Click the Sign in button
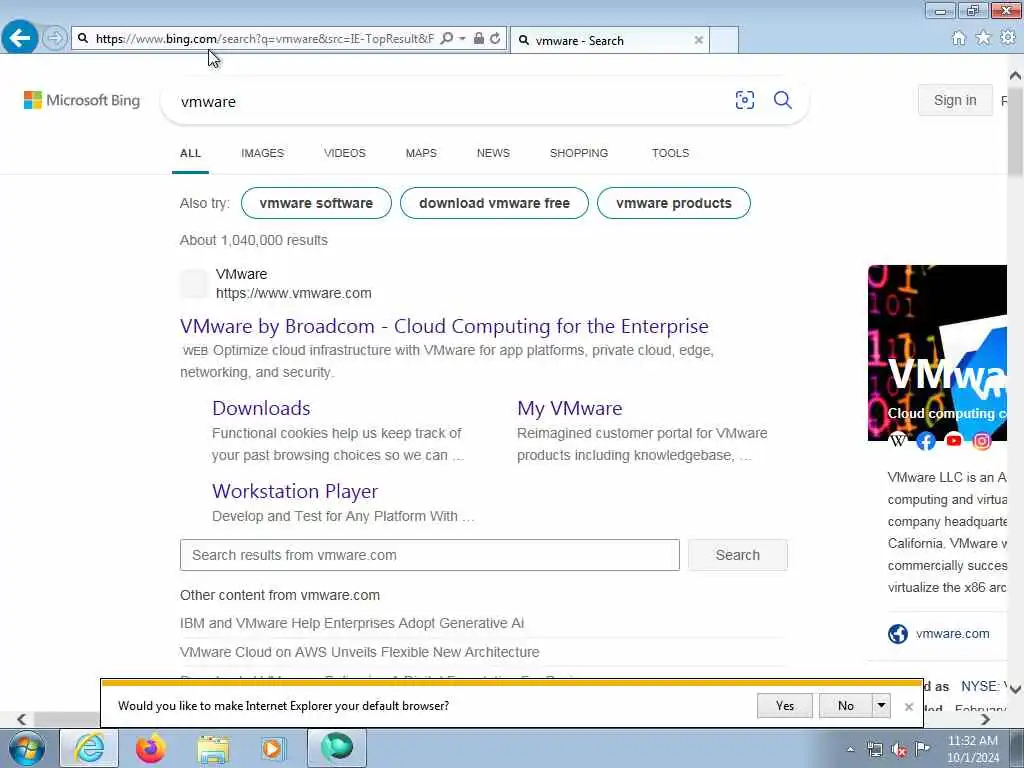 (x=955, y=100)
